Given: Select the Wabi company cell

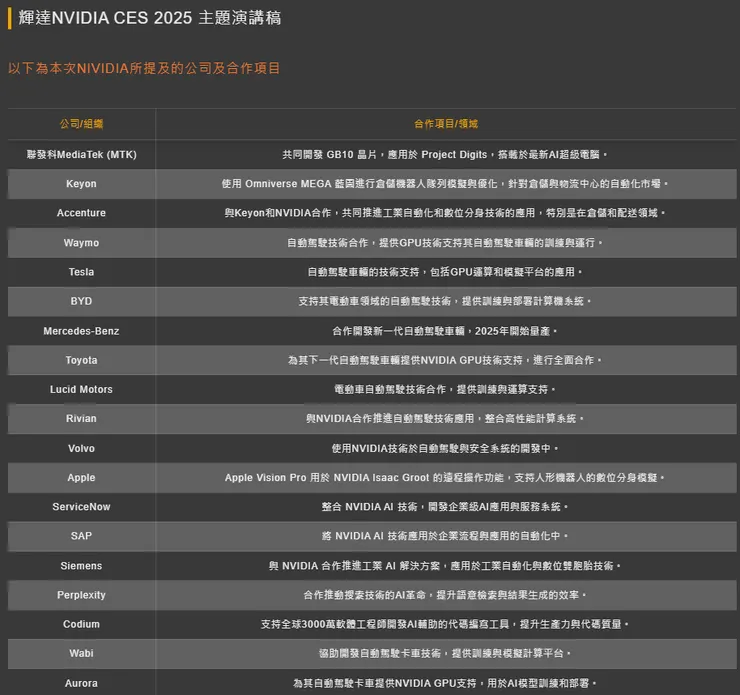Looking at the screenshot, I should click(81, 653).
